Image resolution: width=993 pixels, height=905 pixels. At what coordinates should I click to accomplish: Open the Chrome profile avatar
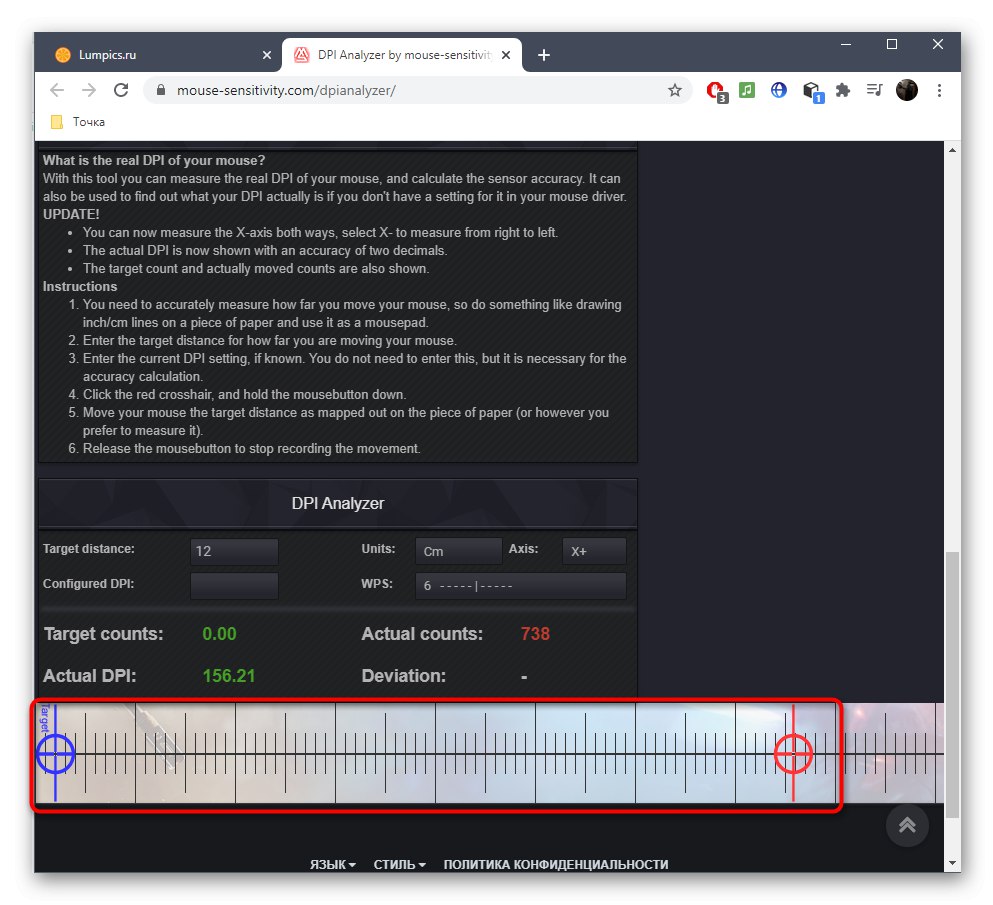[907, 90]
